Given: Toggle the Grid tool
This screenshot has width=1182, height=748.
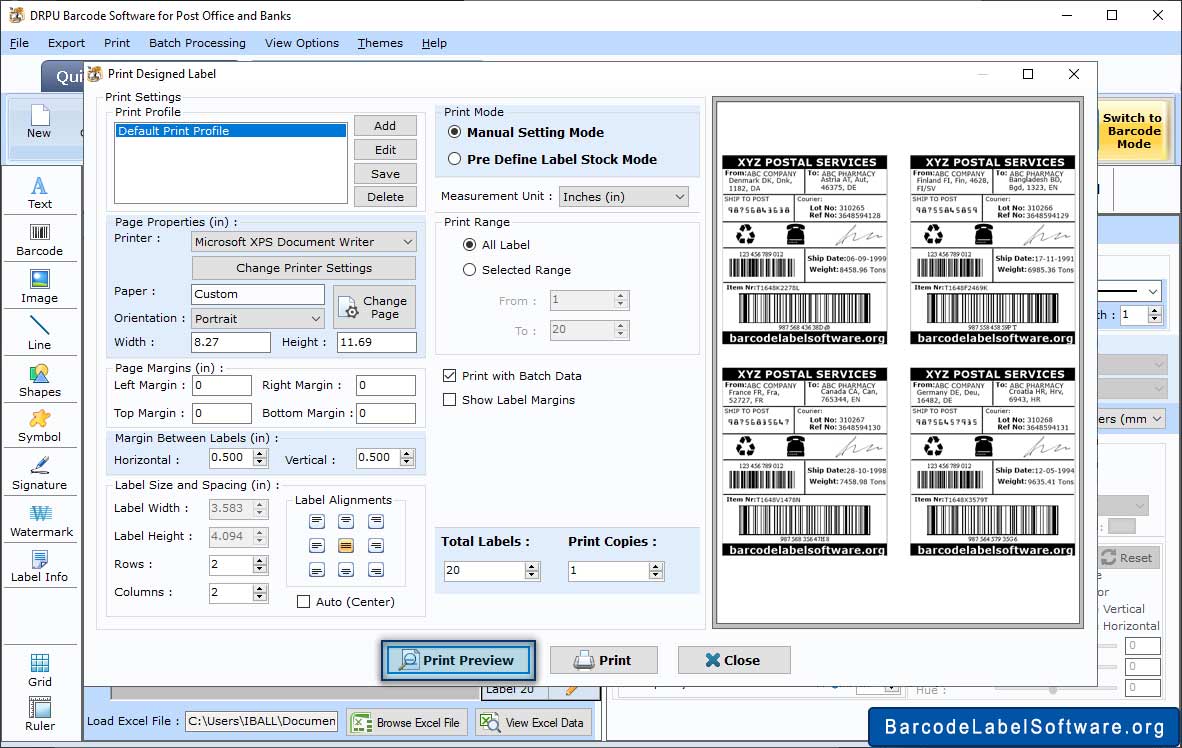Looking at the screenshot, I should coord(39,670).
